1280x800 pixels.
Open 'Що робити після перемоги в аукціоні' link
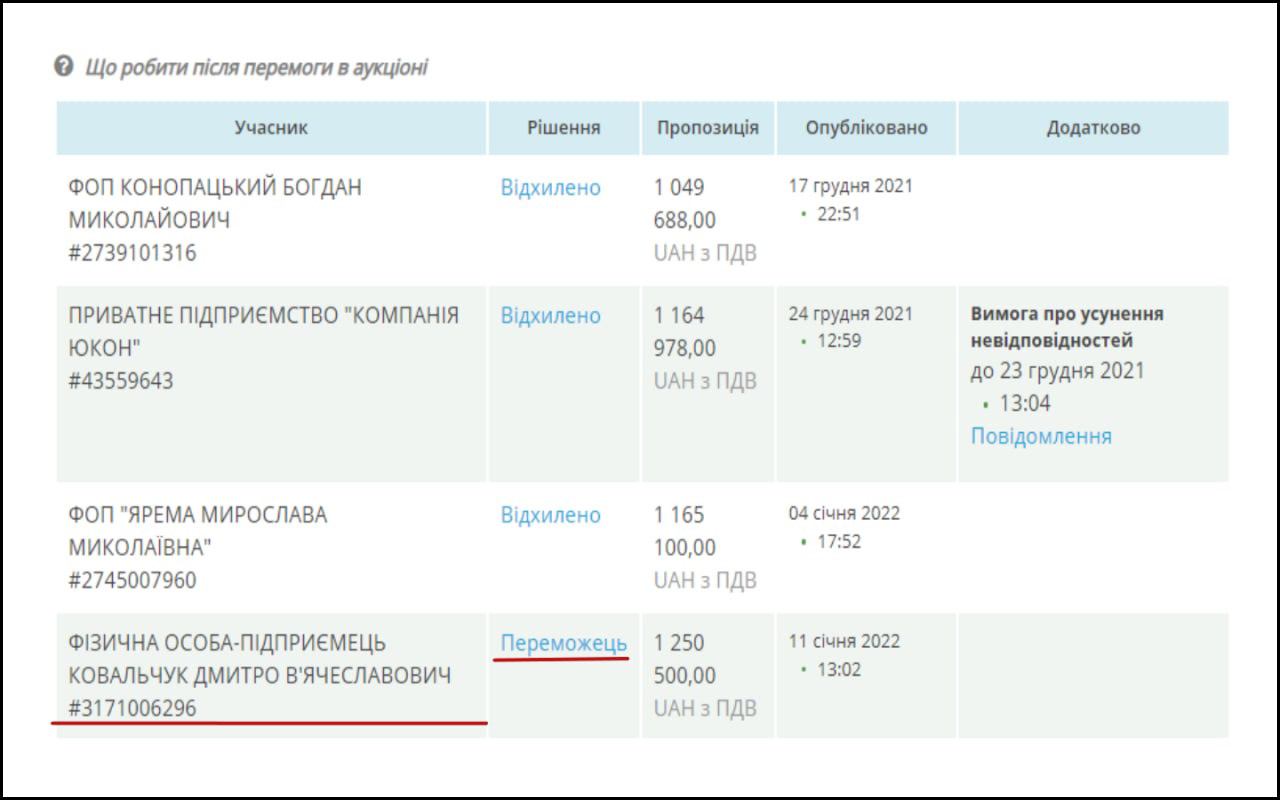(x=256, y=68)
